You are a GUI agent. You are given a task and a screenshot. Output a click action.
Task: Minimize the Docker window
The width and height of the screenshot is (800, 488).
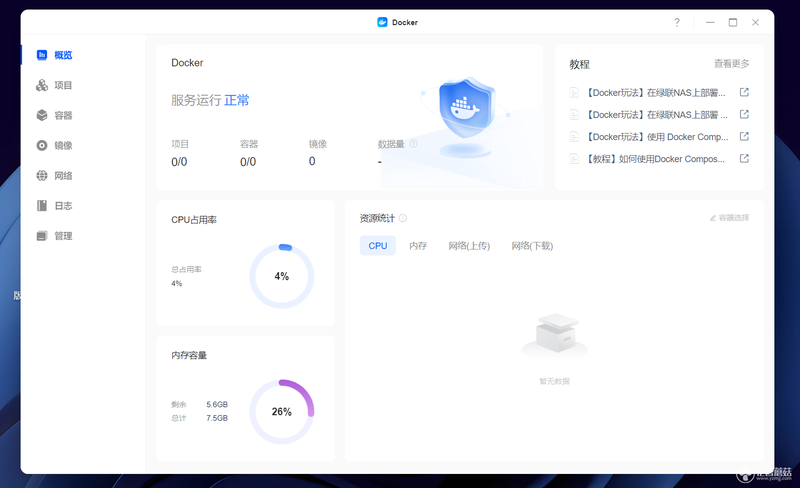tap(710, 22)
